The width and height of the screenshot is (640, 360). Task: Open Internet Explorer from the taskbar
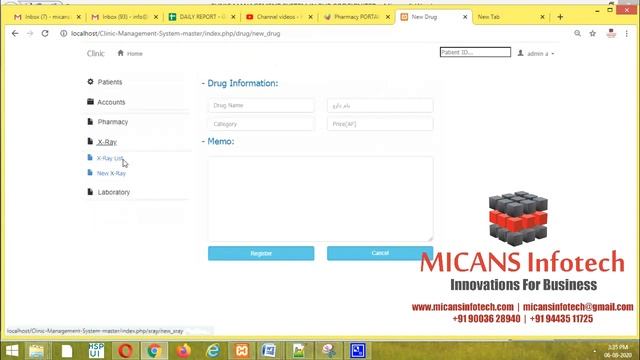(x=213, y=351)
